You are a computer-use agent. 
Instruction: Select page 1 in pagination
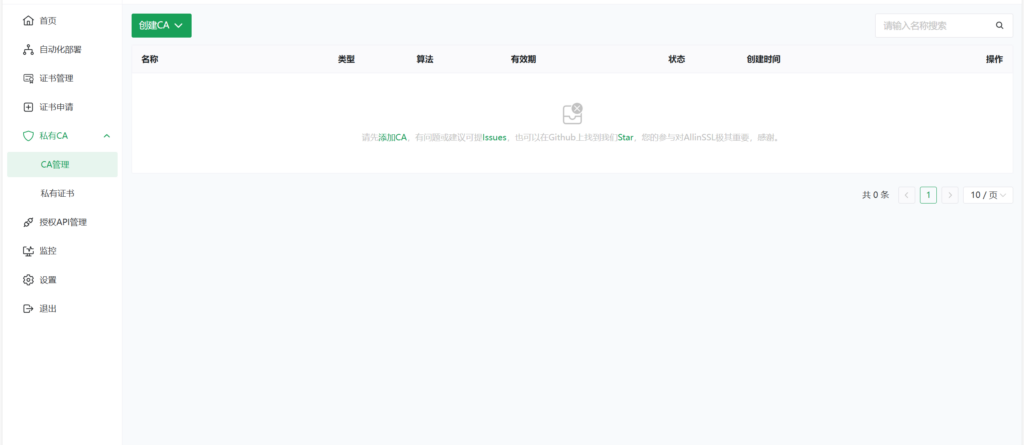[x=928, y=195]
